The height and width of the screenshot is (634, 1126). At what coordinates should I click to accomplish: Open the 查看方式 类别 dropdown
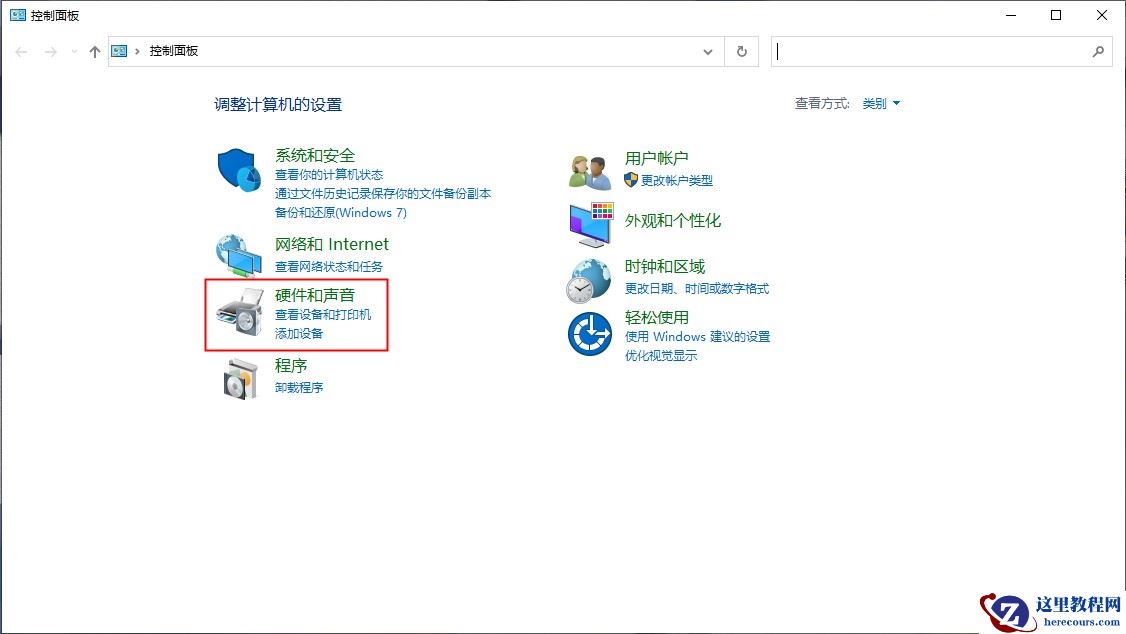[881, 103]
